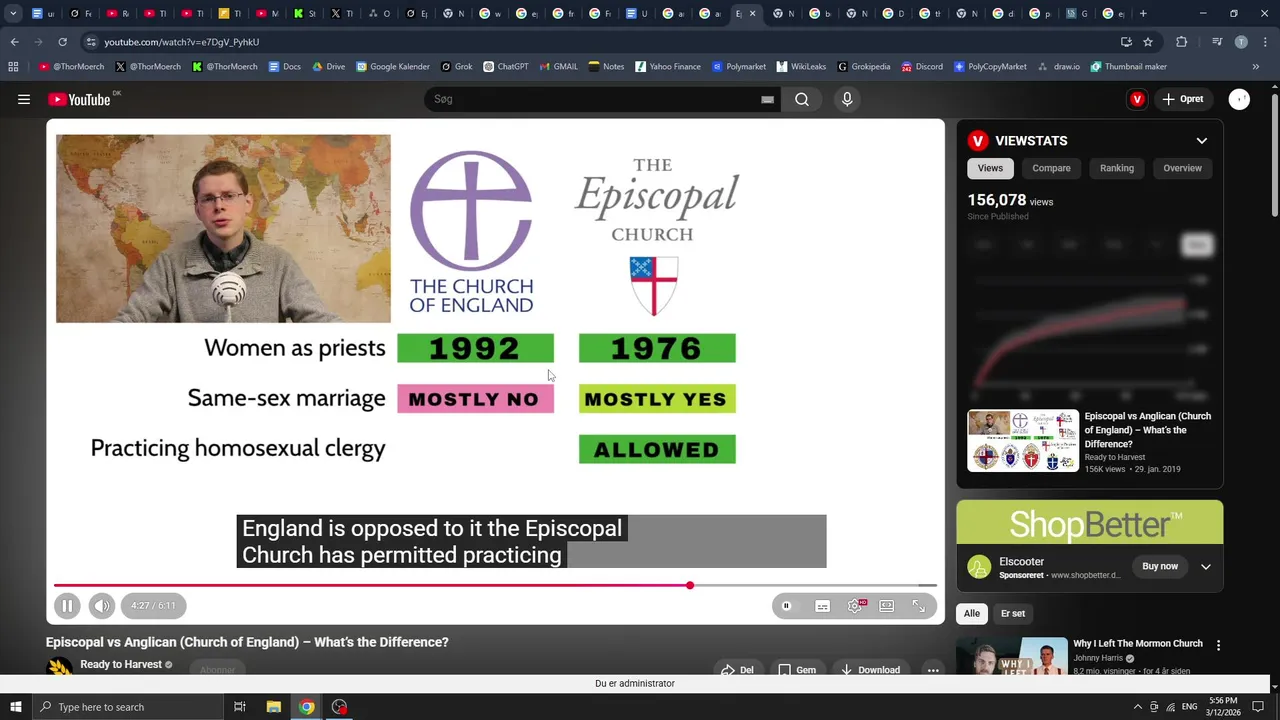Click the Windows taskbar search box
The width and height of the screenshot is (1280, 720).
(x=128, y=707)
